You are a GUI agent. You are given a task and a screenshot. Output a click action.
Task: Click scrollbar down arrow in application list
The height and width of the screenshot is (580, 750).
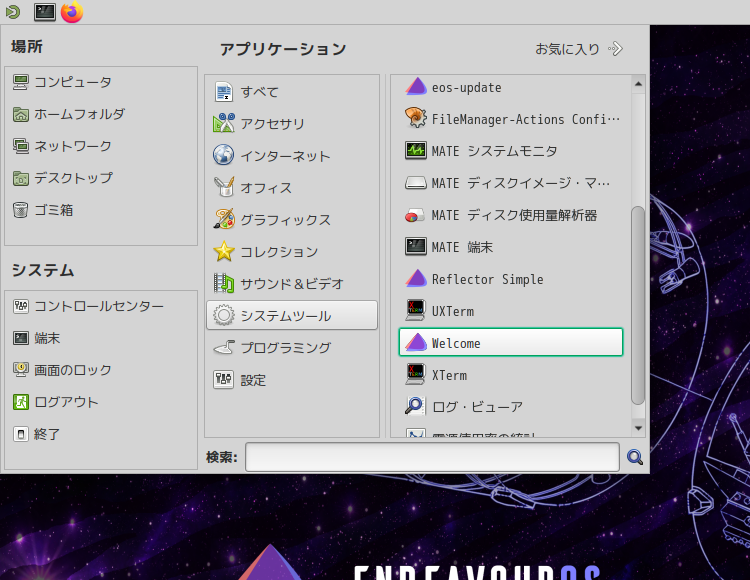tap(638, 428)
